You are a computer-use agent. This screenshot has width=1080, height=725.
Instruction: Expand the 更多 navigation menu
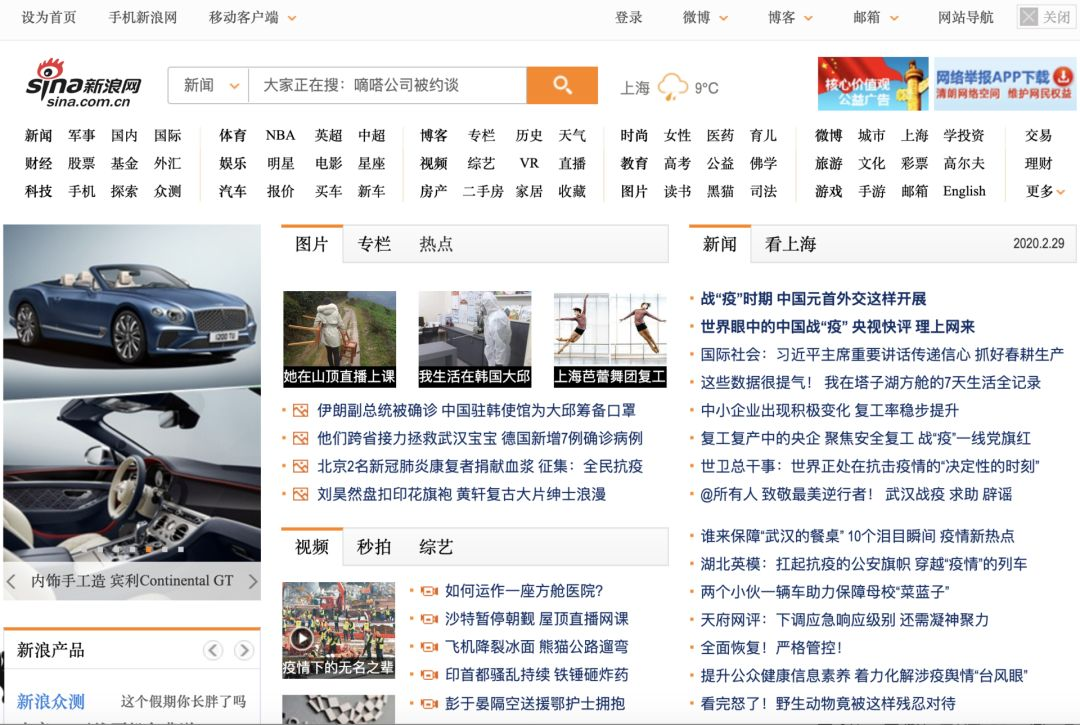point(1045,191)
